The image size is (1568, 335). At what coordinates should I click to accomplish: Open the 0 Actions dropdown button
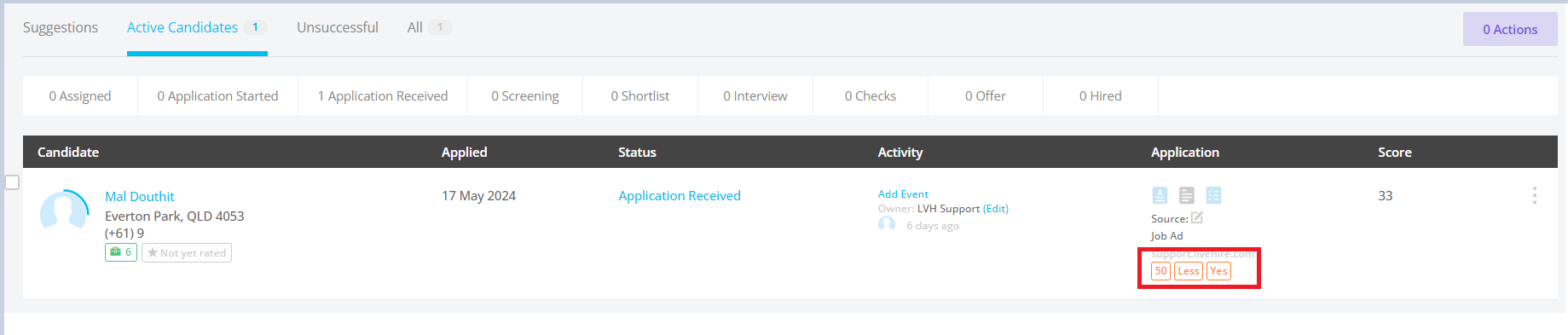(1510, 29)
